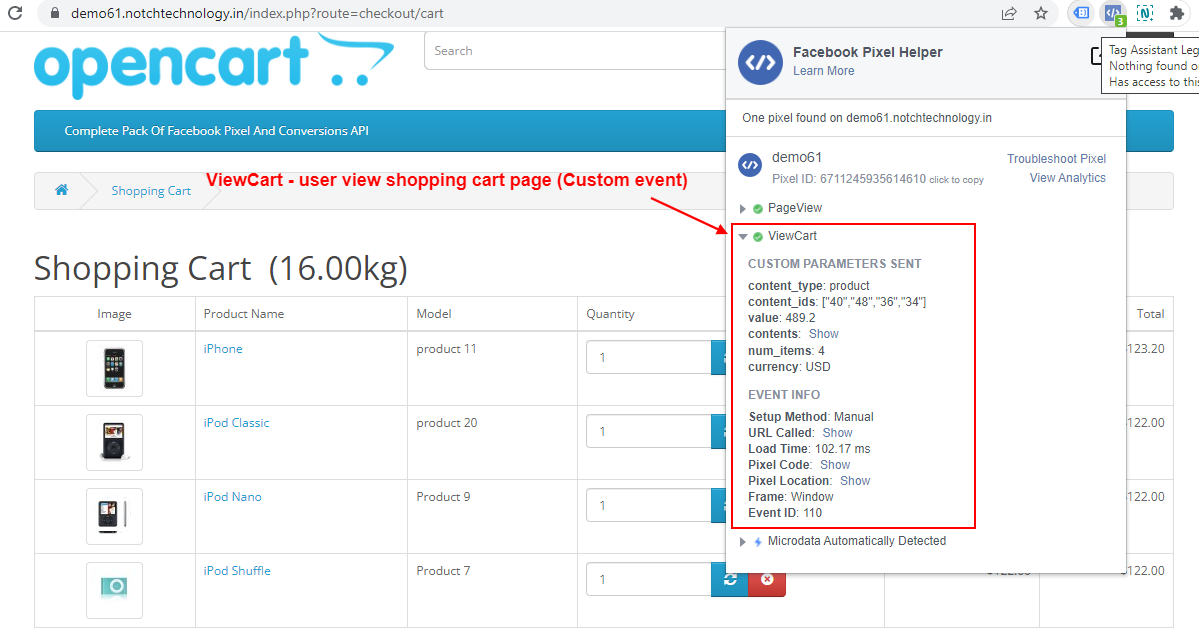Click the iPod Classic product thumbnail
The image size is (1199, 632).
tap(114, 442)
